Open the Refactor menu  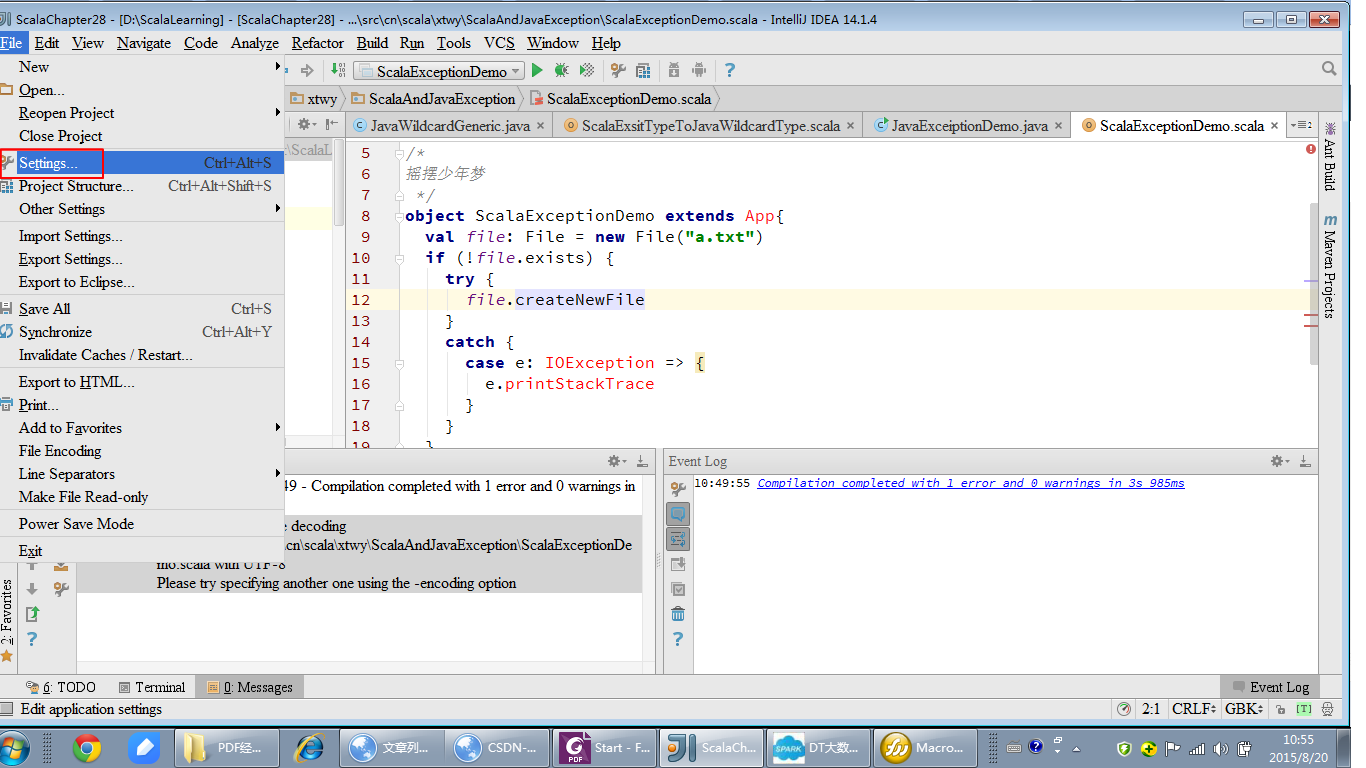coord(318,43)
